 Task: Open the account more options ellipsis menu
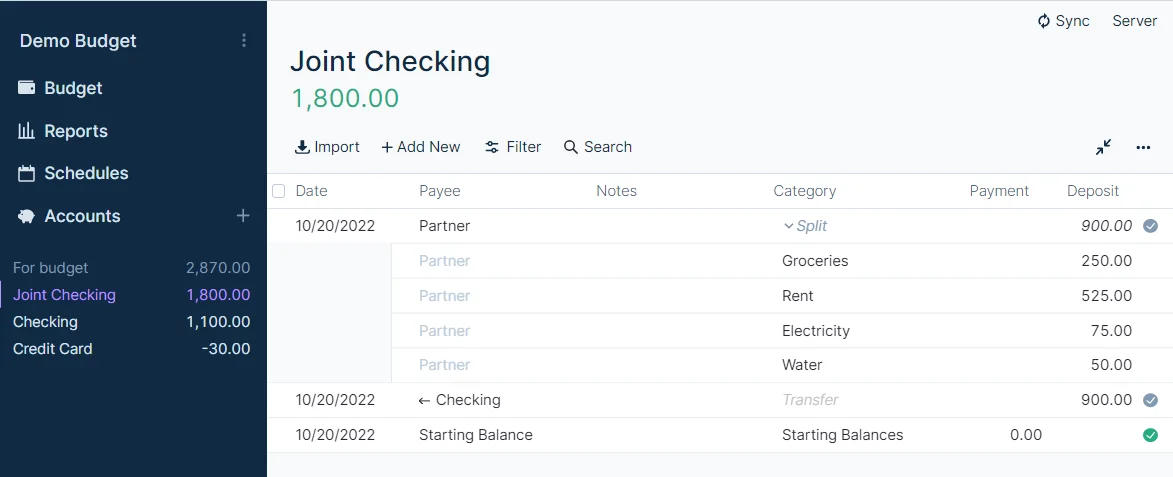click(x=1143, y=147)
